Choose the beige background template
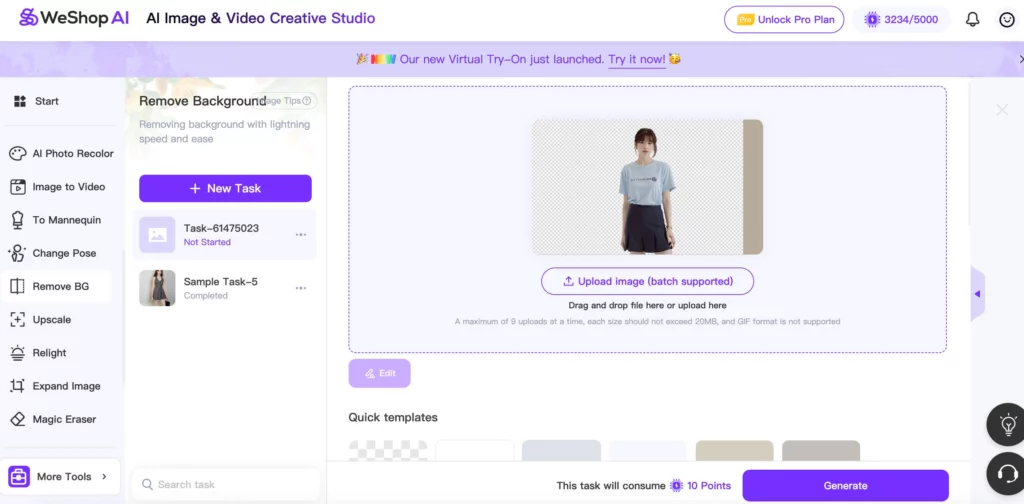 click(x=735, y=451)
